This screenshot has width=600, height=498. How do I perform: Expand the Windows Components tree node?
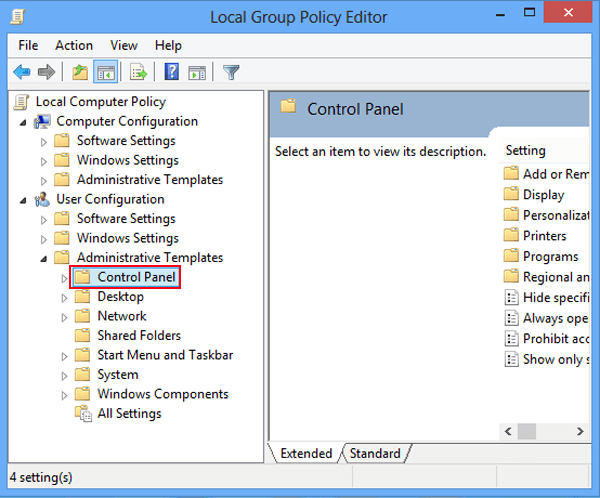point(64,395)
